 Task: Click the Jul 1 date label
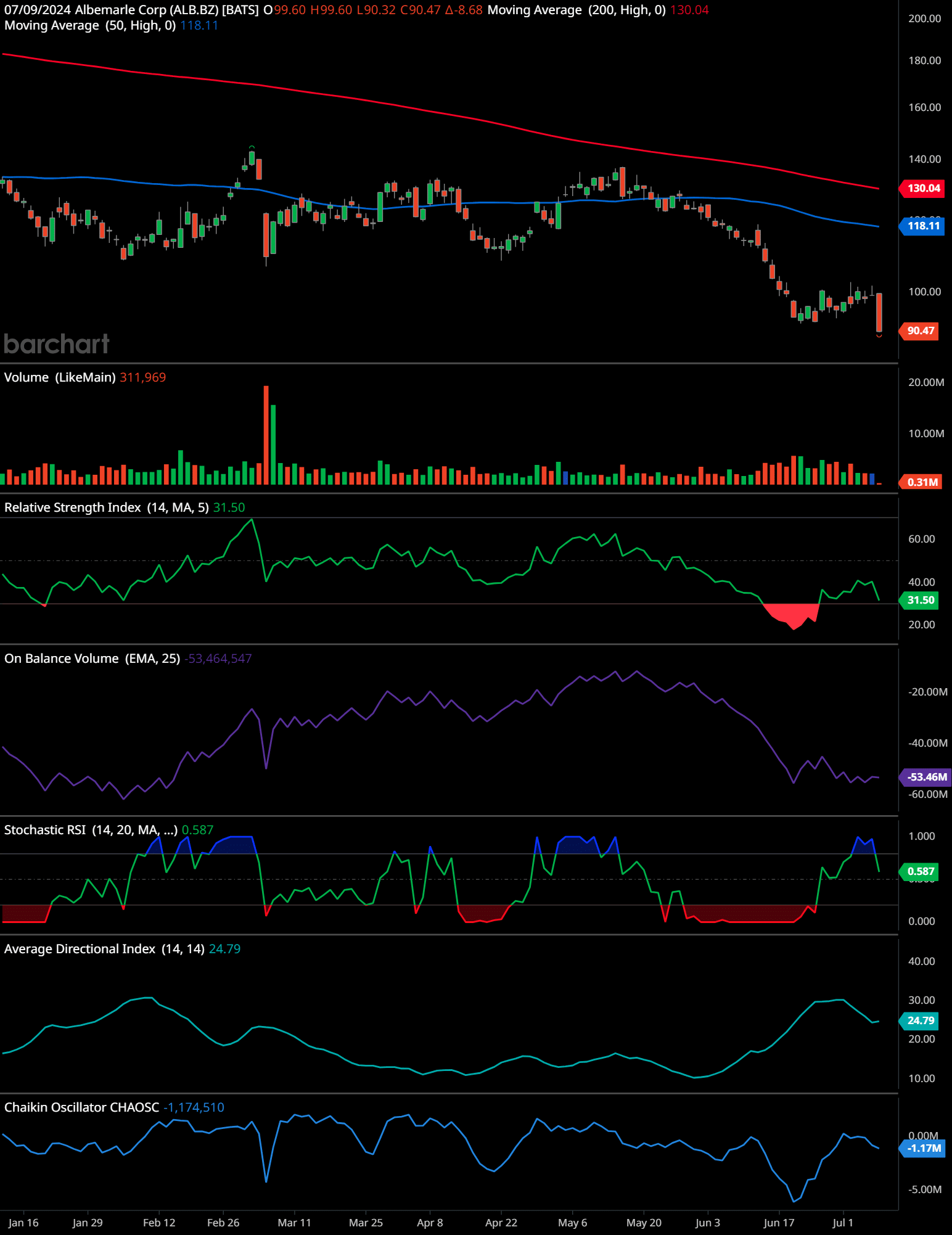click(843, 1223)
